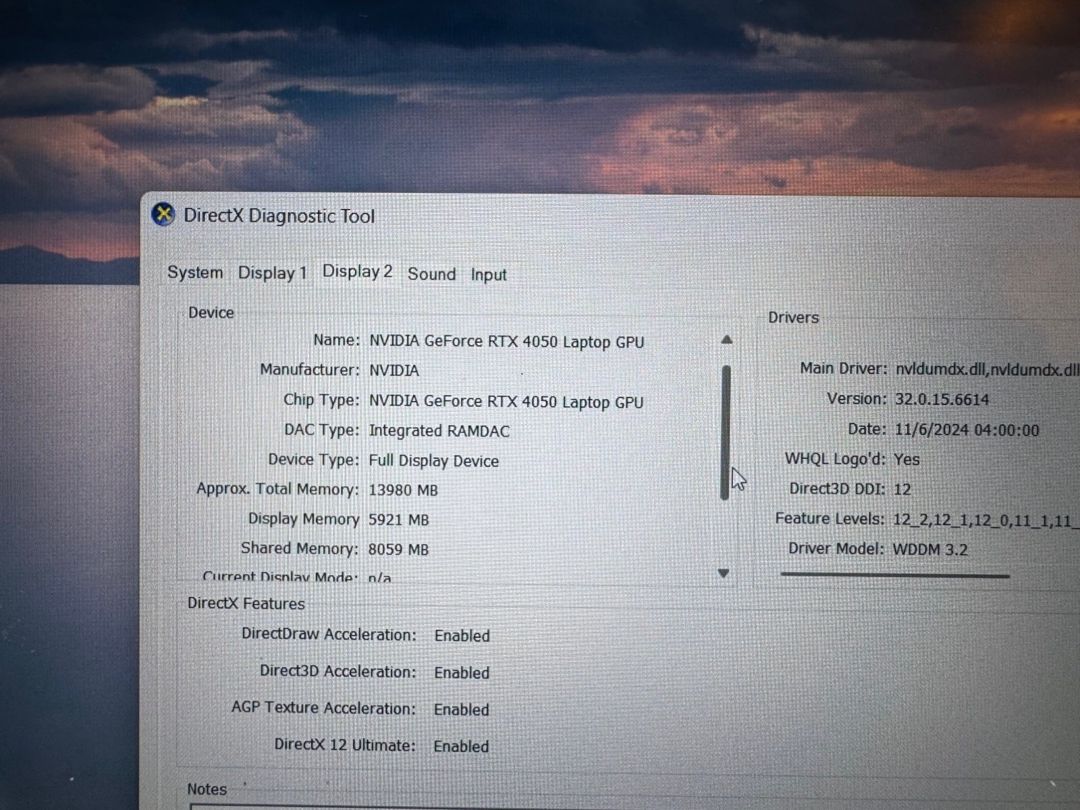Click the DirectDraw Acceleration Enabled value

[x=461, y=636]
